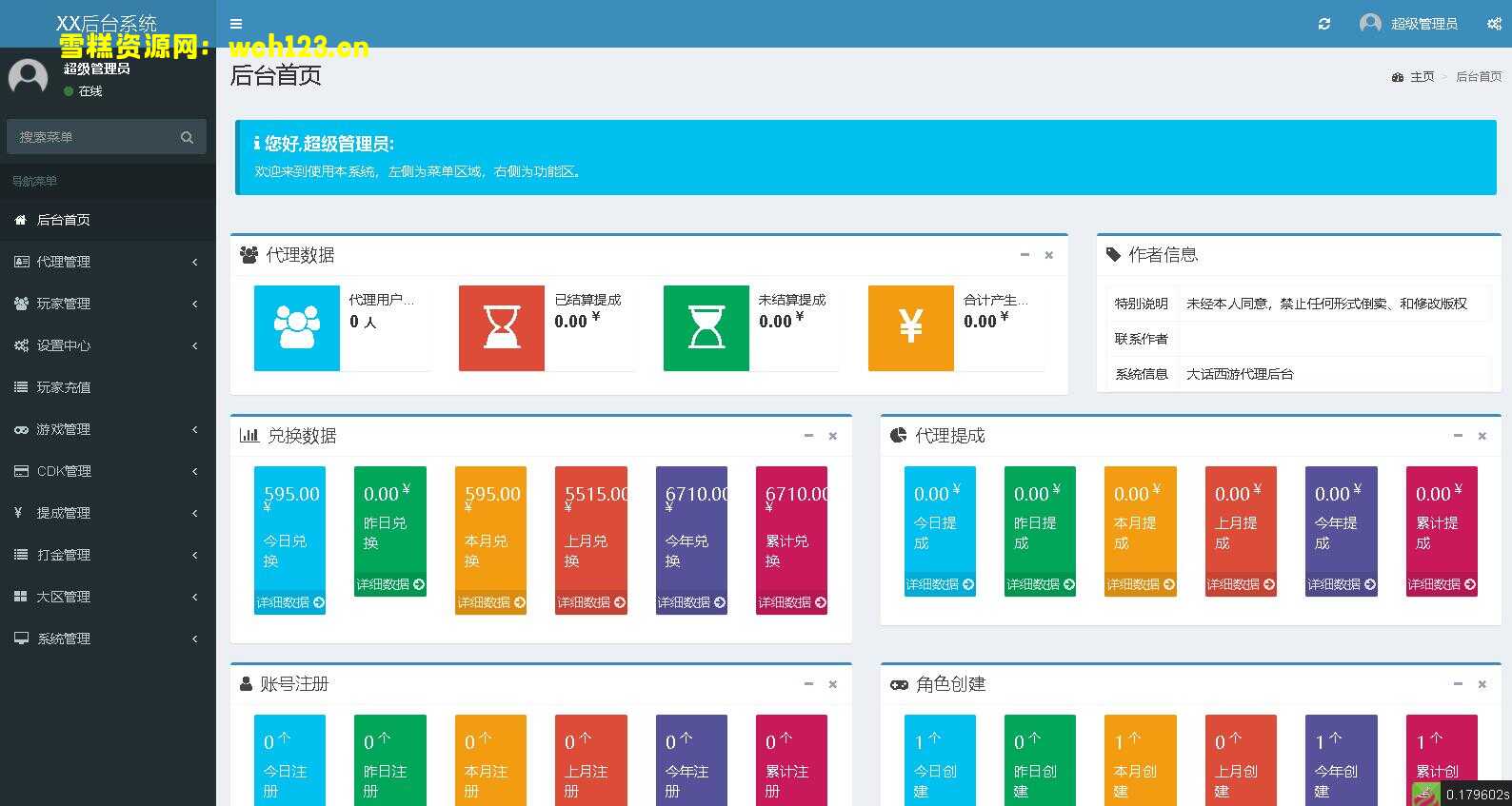This screenshot has width=1512, height=806.
Task: Open 后台首页 in the sidebar
Action: (x=108, y=220)
